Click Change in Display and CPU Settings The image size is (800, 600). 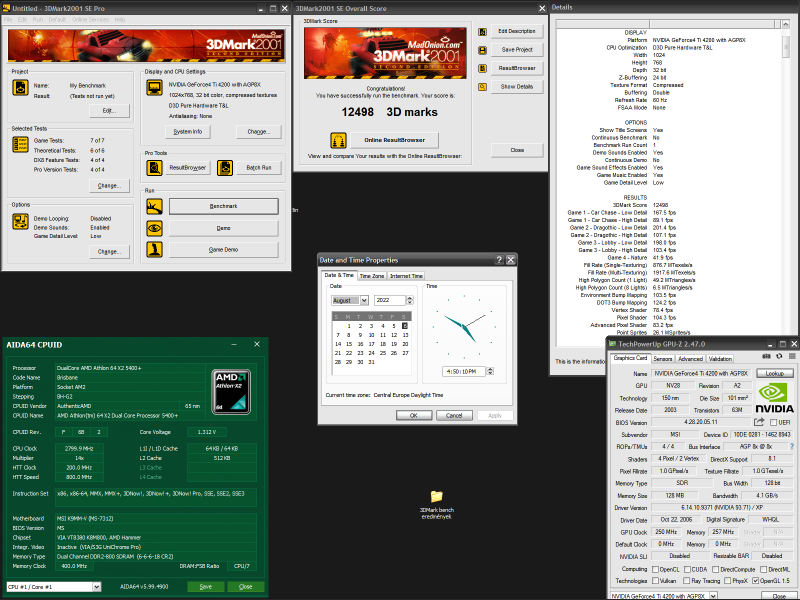point(259,132)
